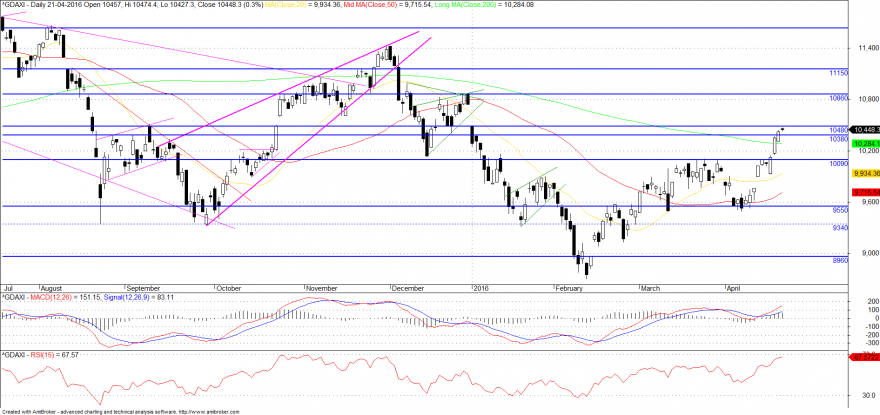Click the 9340 level label
Screen dimensions: 880x415
[x=840, y=227]
